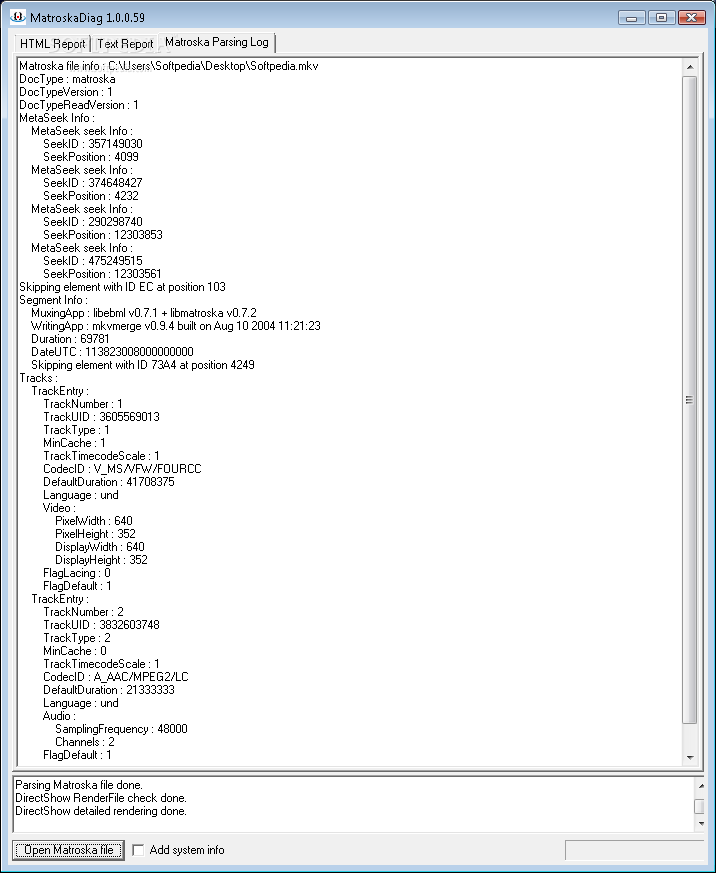Click the 'SamplingFrequency : 48000' line
Image resolution: width=716 pixels, height=873 pixels.
click(x=121, y=729)
